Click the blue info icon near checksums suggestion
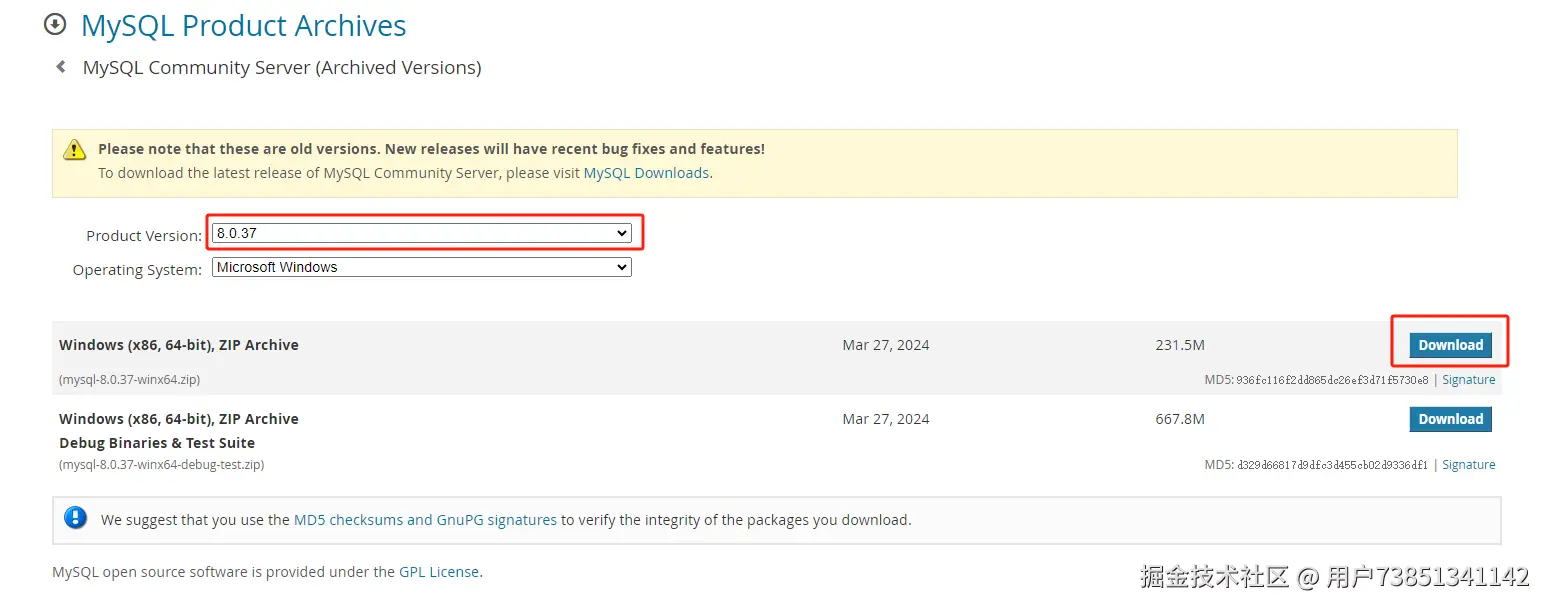Screen dimensions: 1548x609 pyautogui.click(x=75, y=518)
